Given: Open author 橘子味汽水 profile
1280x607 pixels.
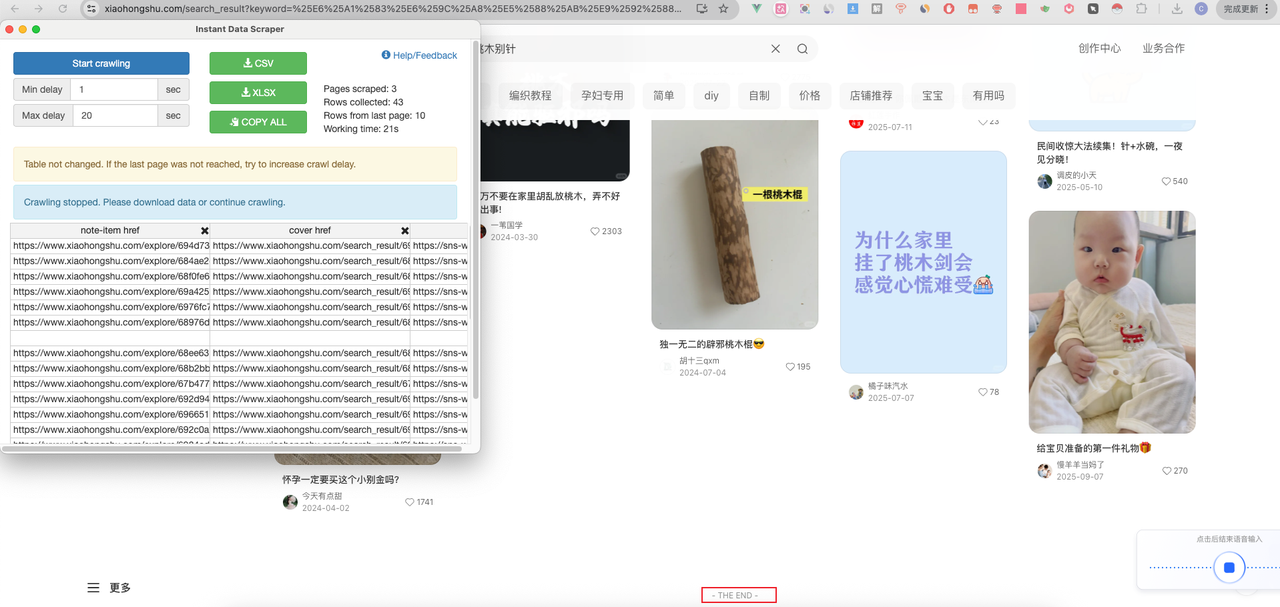Looking at the screenshot, I should pyautogui.click(x=888, y=386).
